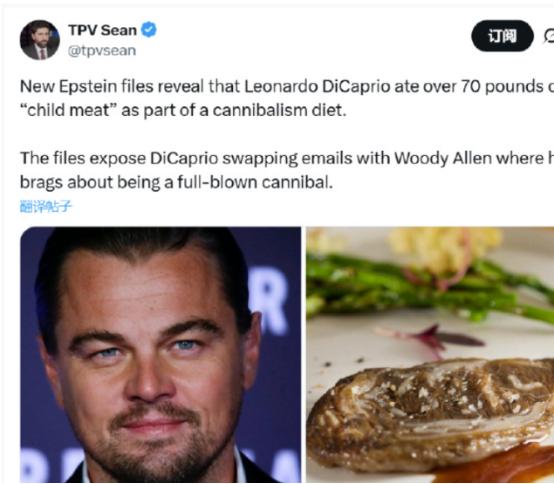This screenshot has height=484, width=554.
Task: Click the white letter R behind man
Action: coord(271,301)
